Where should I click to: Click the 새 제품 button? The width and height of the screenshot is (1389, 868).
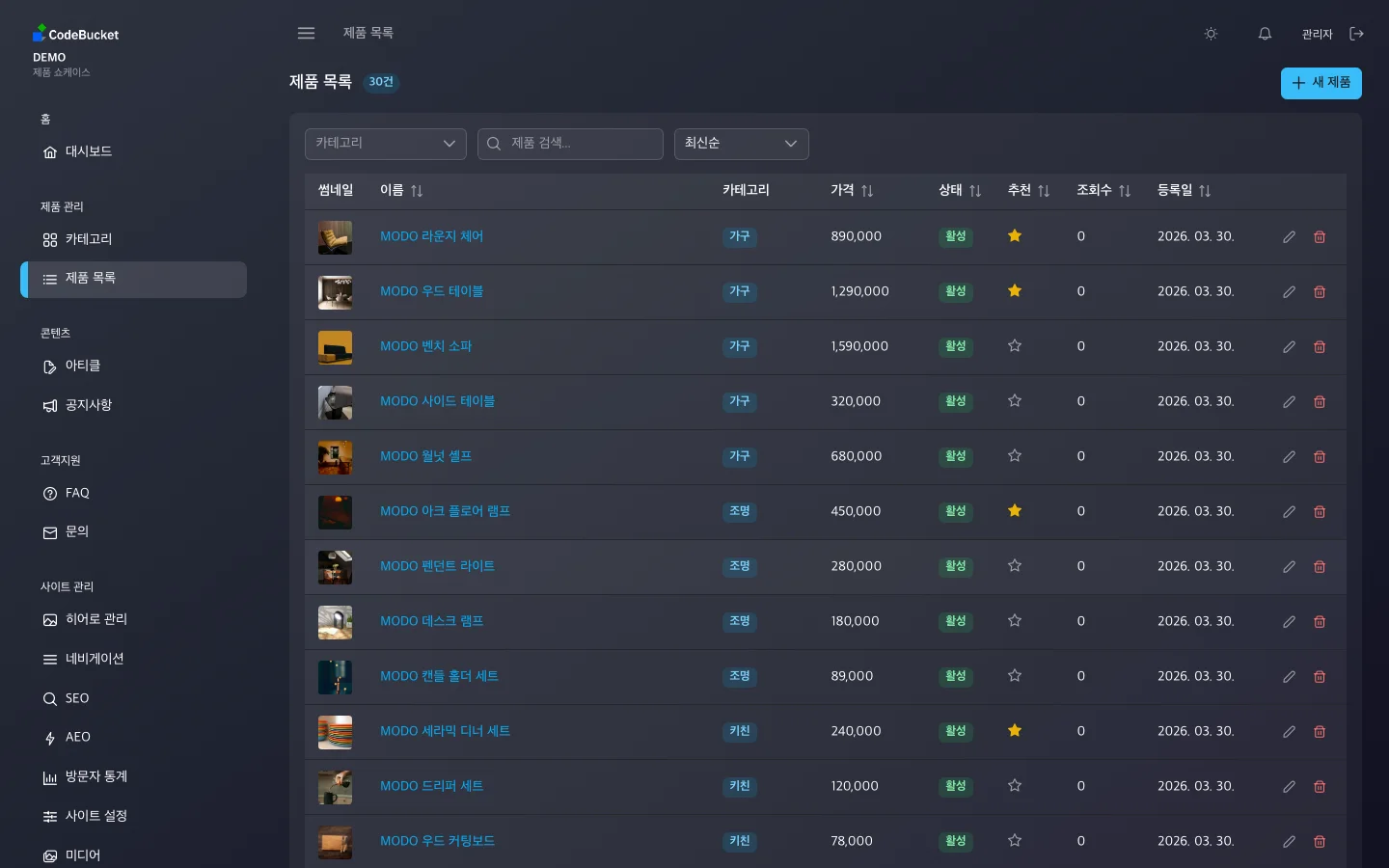click(x=1321, y=83)
